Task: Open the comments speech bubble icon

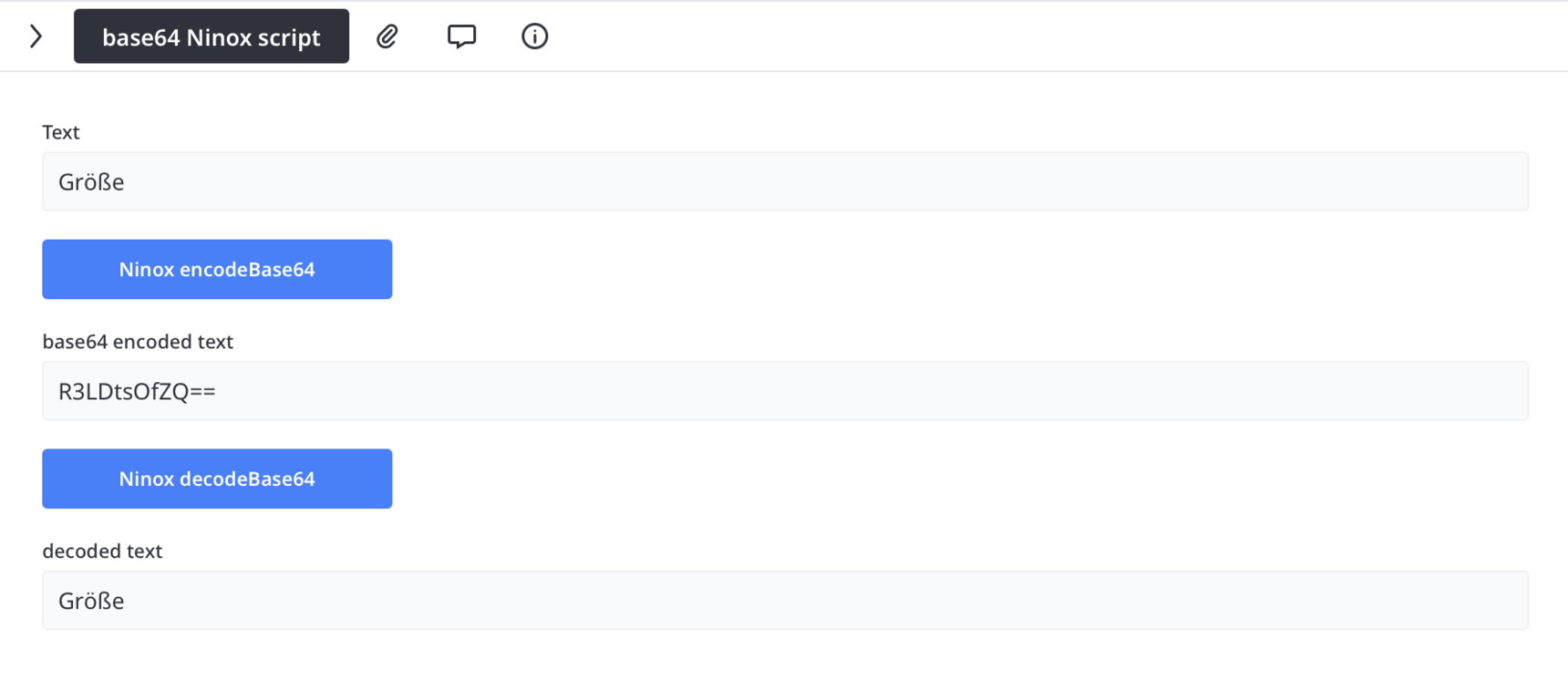Action: [x=461, y=36]
